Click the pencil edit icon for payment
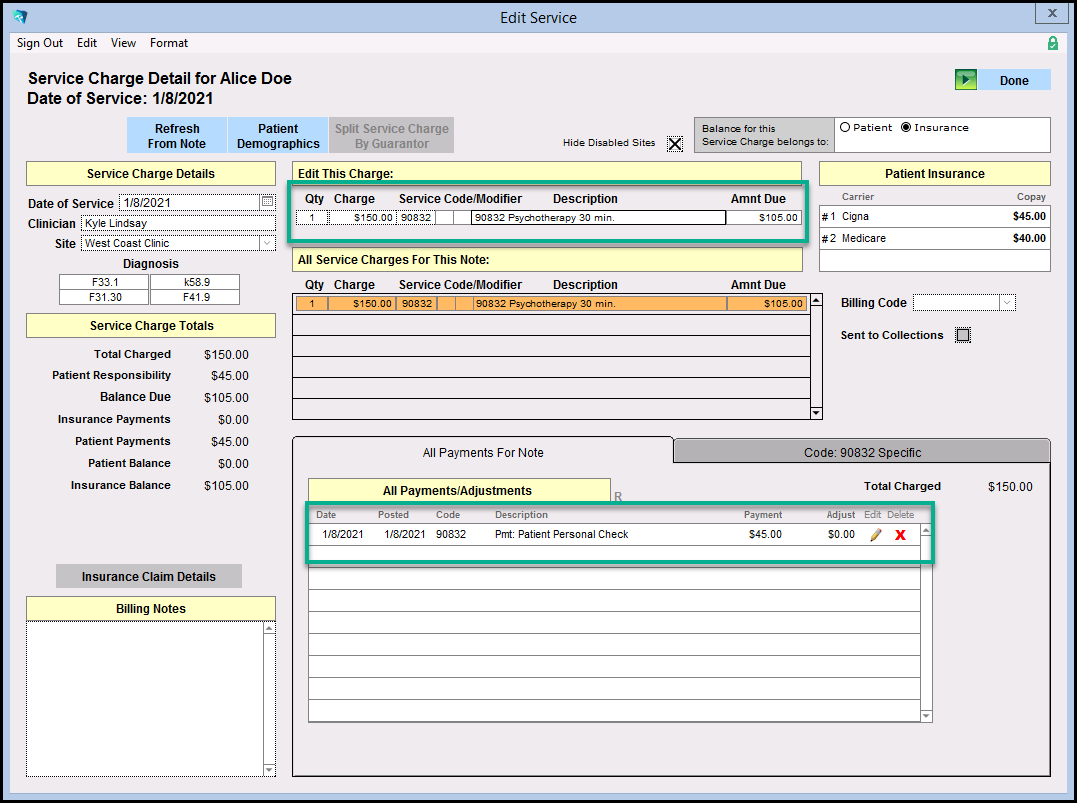1077x803 pixels. click(x=876, y=535)
